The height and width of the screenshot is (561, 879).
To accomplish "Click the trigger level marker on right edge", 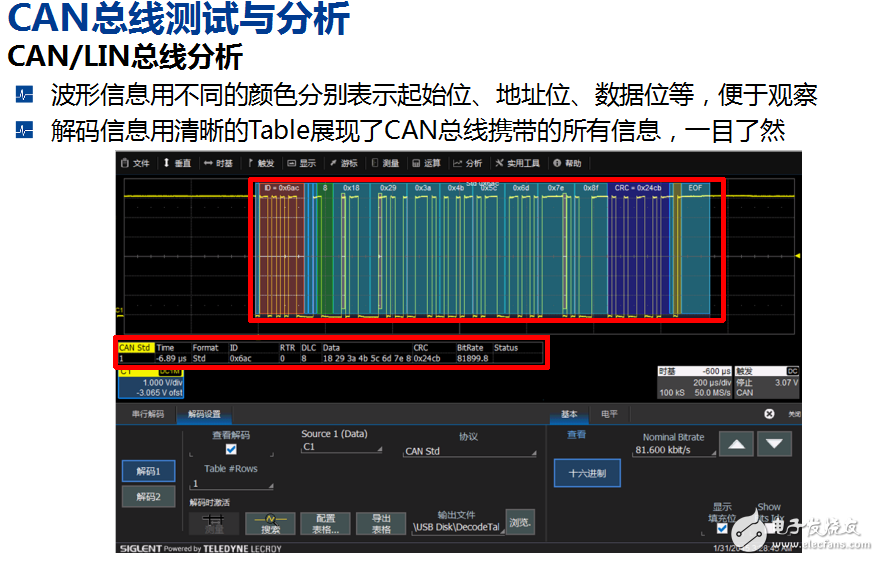I will coord(797,256).
